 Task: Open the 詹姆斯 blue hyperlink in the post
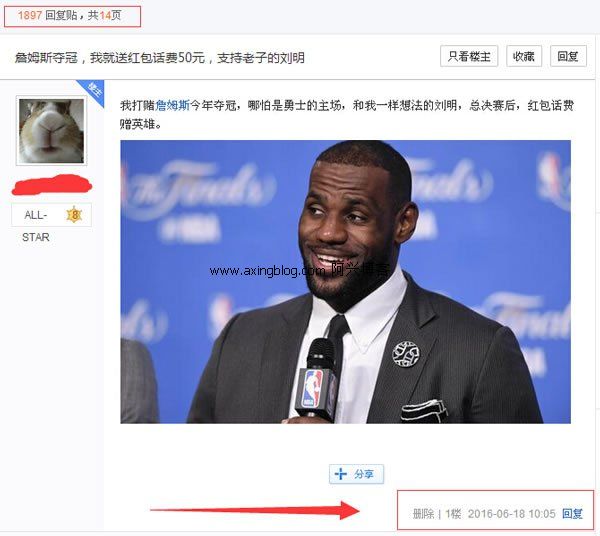click(173, 105)
